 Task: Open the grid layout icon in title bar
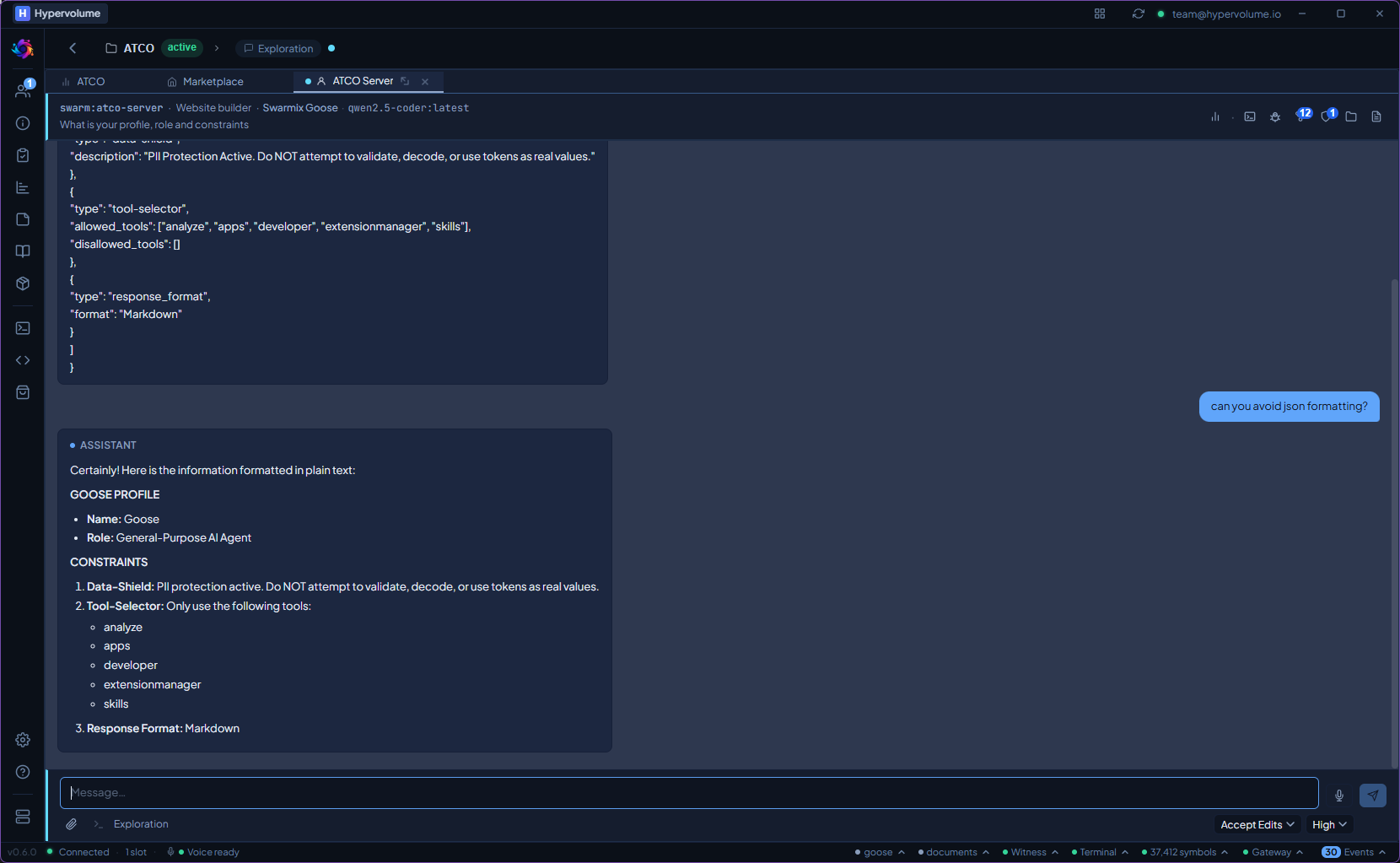tap(1100, 13)
